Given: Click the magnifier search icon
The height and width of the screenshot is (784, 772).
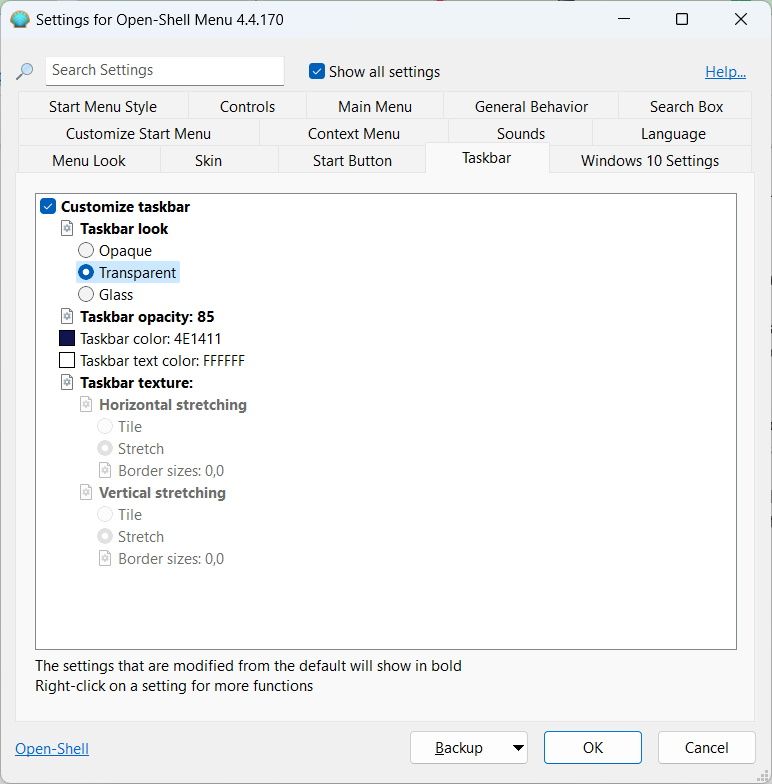Looking at the screenshot, I should tap(25, 71).
